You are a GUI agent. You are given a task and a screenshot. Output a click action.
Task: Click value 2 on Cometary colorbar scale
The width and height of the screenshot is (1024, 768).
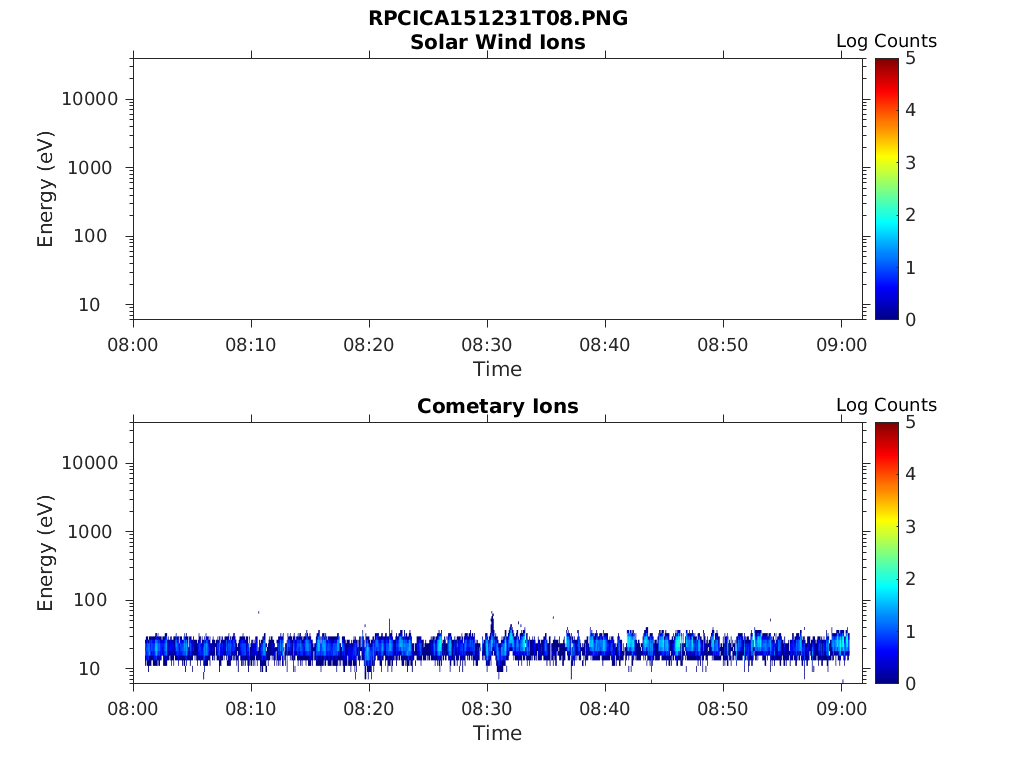(910, 579)
